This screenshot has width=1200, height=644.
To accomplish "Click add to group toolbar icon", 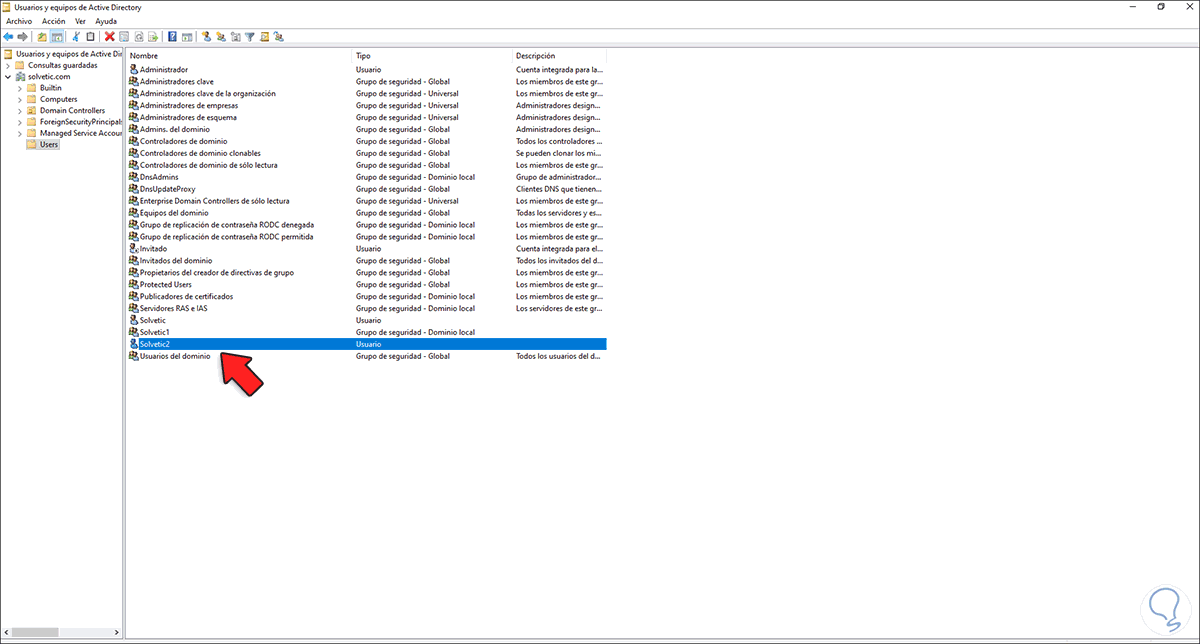I will [278, 37].
